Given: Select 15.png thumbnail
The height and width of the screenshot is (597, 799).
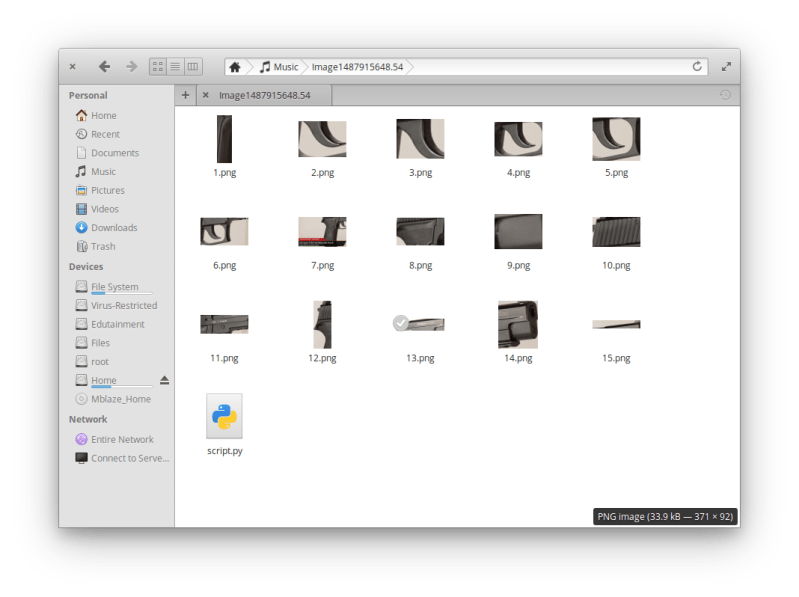Looking at the screenshot, I should tap(616, 324).
